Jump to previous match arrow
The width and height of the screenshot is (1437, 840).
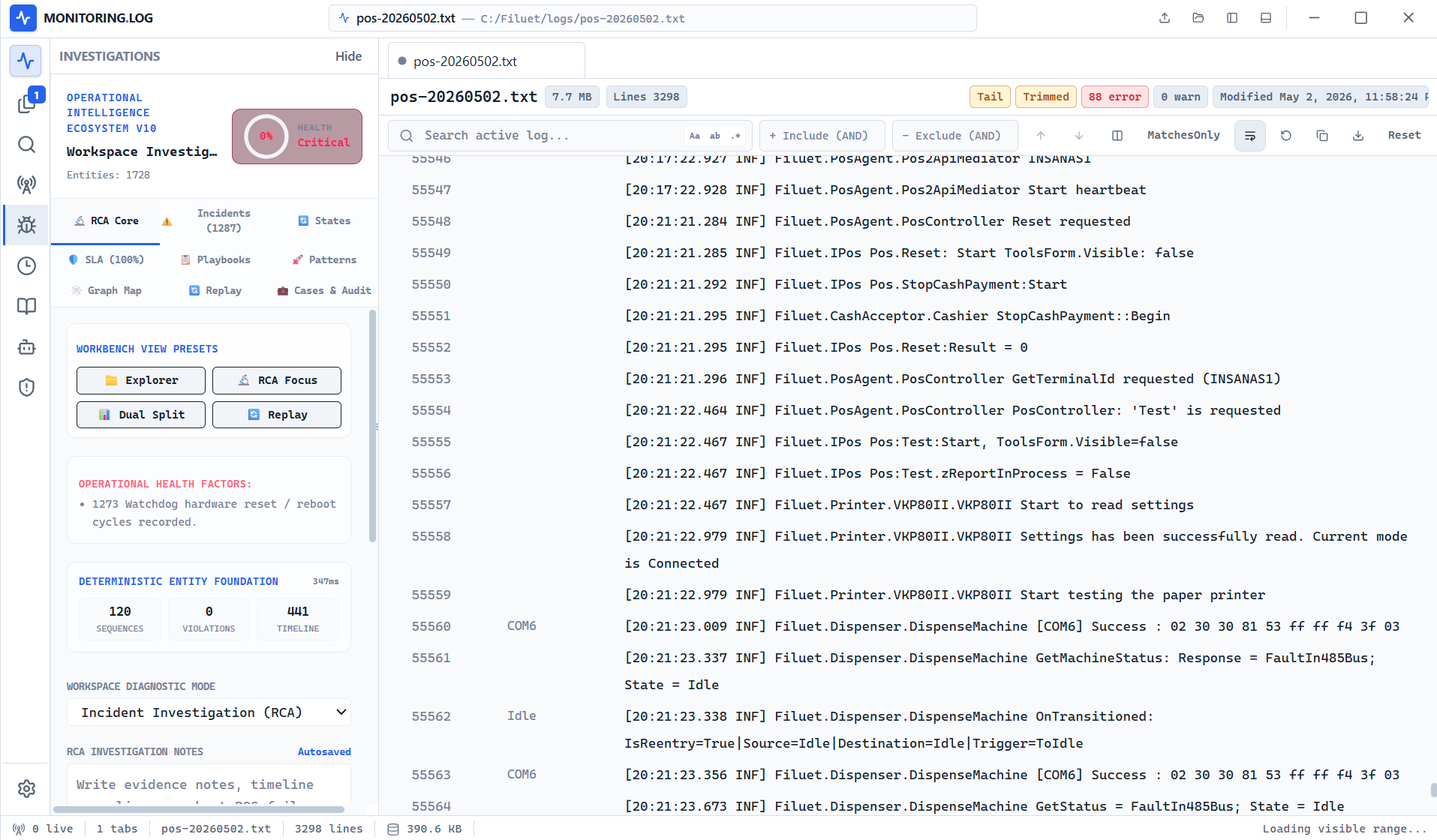point(1041,136)
